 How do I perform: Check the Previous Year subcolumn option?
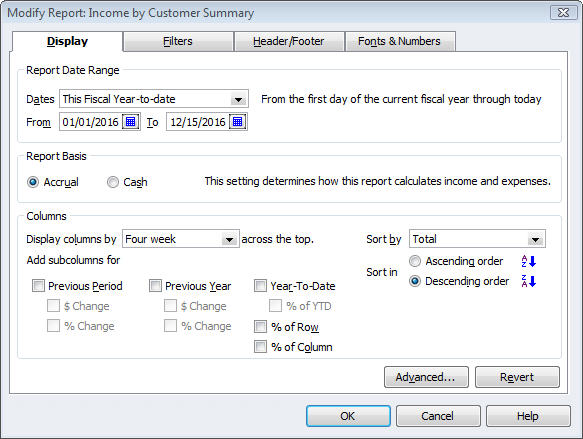155,286
